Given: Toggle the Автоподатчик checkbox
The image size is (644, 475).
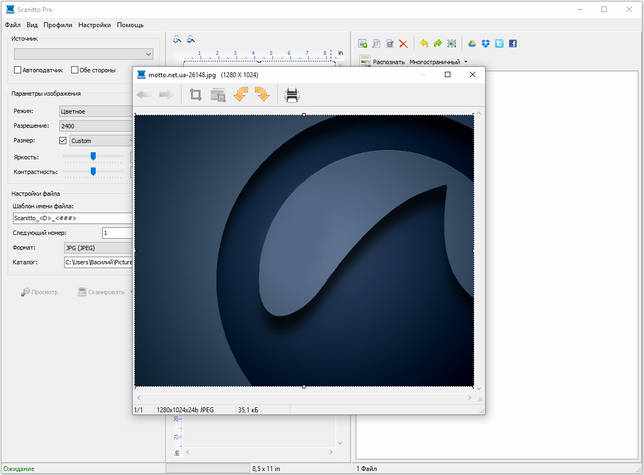Looking at the screenshot, I should click(17, 70).
